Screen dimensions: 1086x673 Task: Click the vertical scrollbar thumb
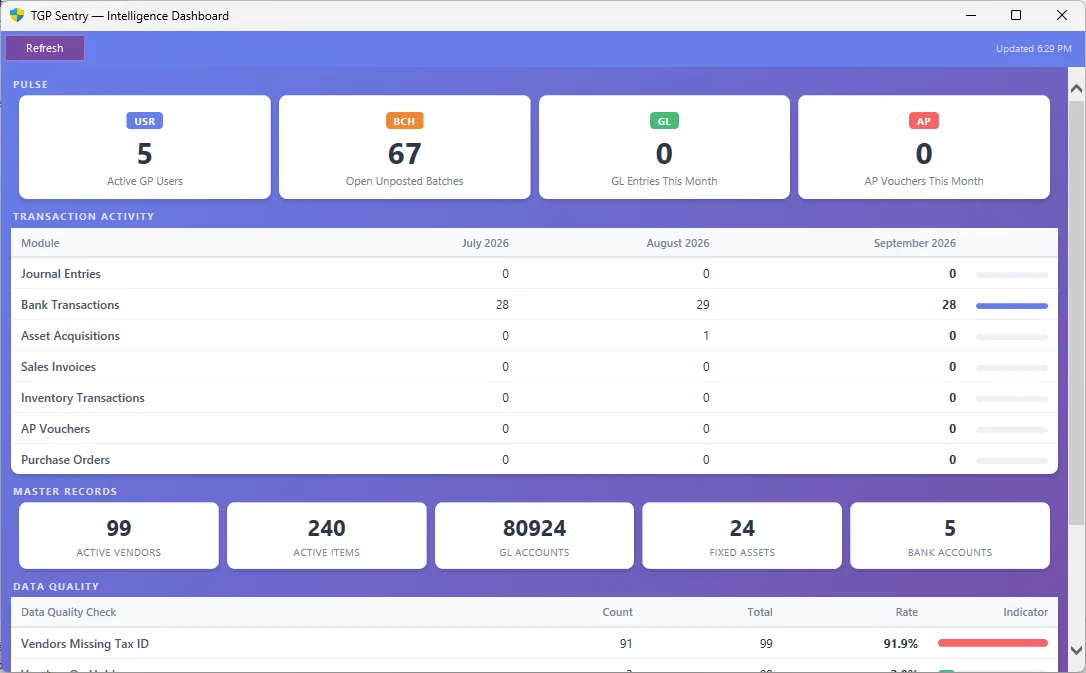pyautogui.click(x=1076, y=312)
